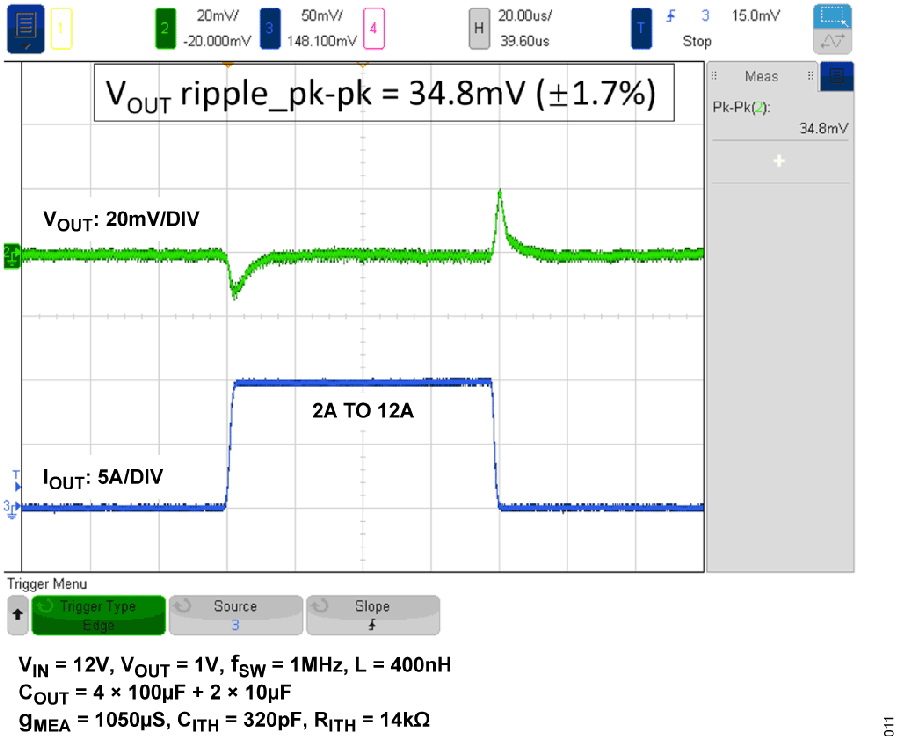Click the trigger level 'T' marker on left edge

coord(14,474)
